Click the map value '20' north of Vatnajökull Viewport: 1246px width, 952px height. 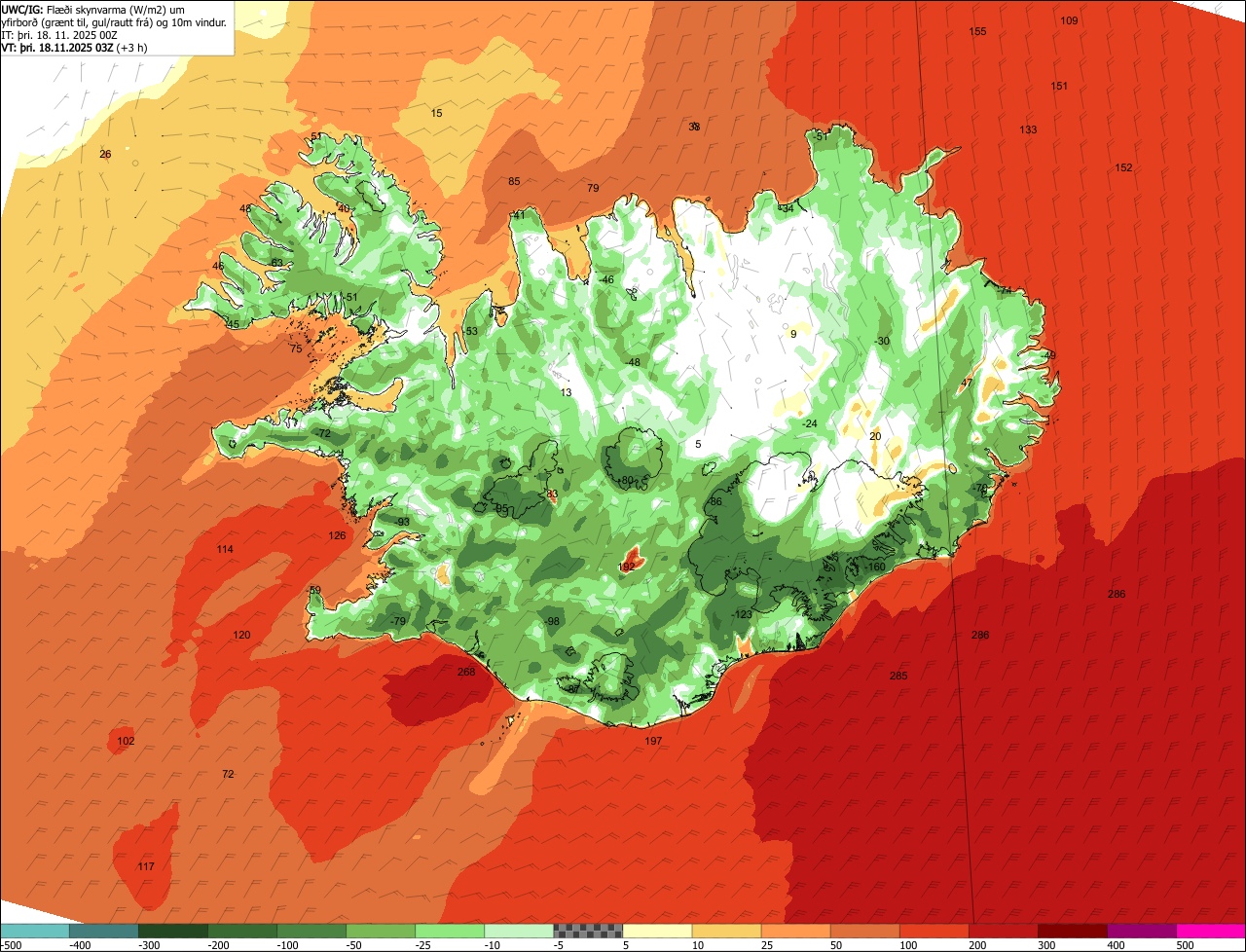875,437
